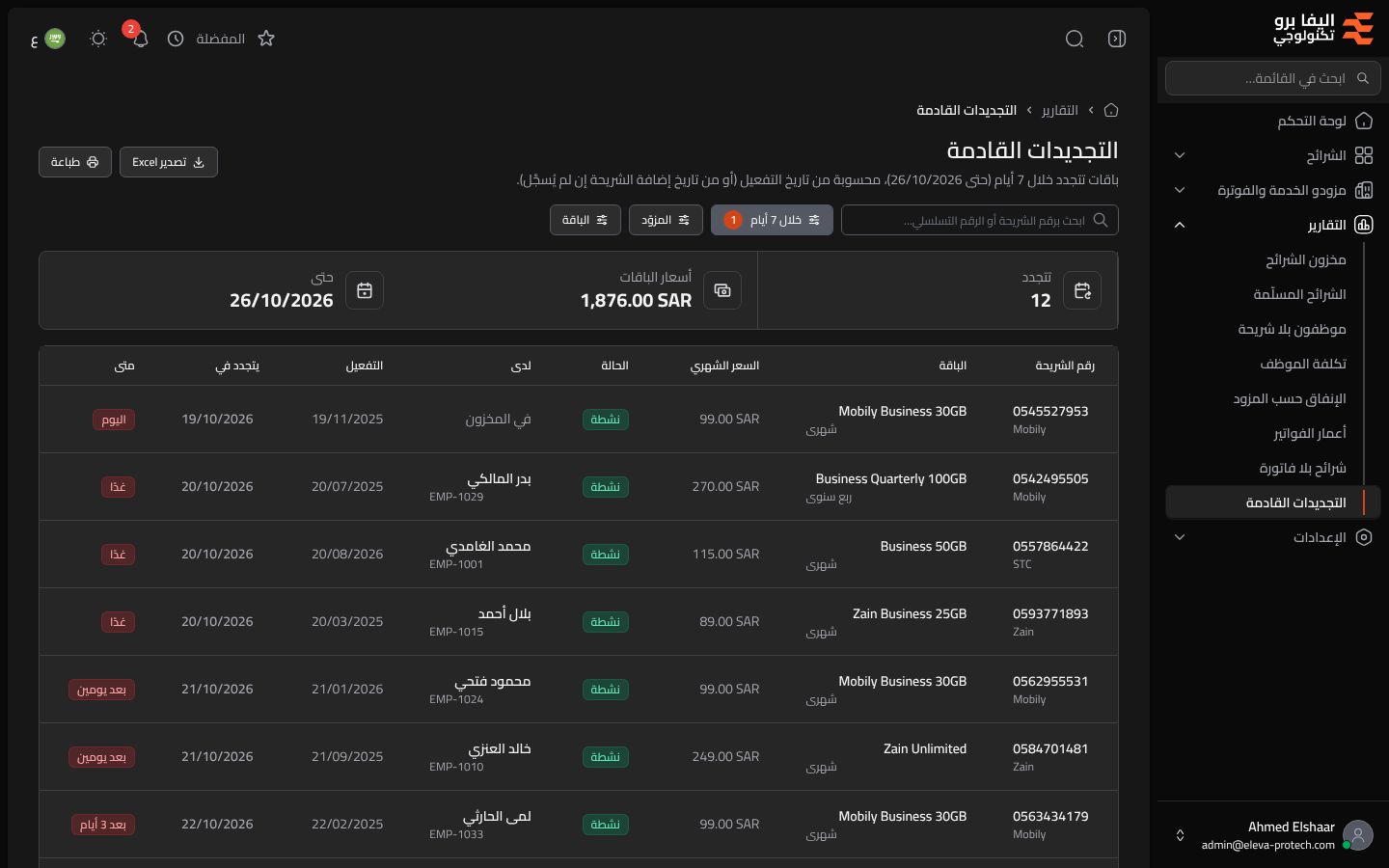The image size is (1389, 868).
Task: Click التقارير breadcrumb link
Action: [1060, 110]
